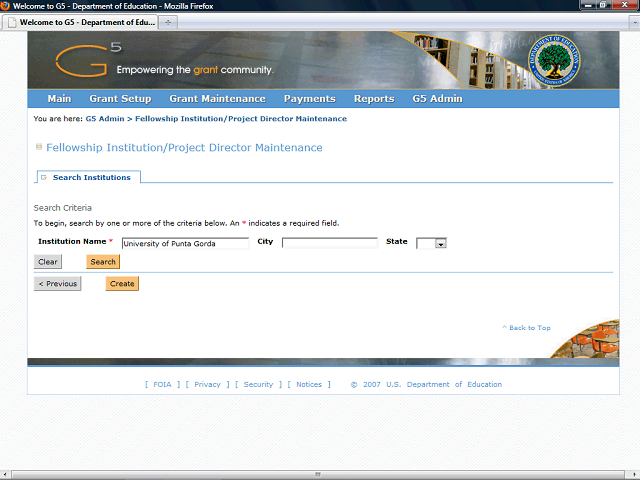Select the Search Institutions tab

coord(89,177)
